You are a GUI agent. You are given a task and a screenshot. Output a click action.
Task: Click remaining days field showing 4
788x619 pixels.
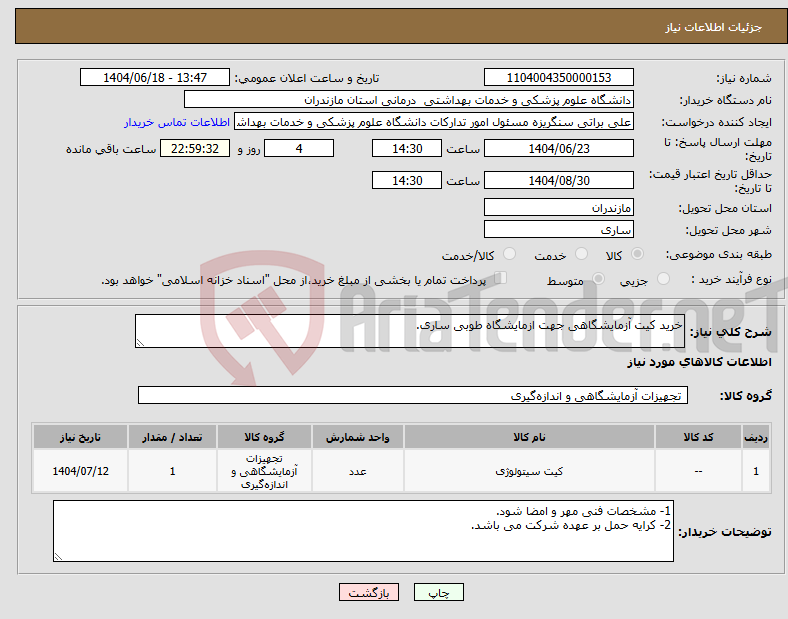pyautogui.click(x=299, y=148)
